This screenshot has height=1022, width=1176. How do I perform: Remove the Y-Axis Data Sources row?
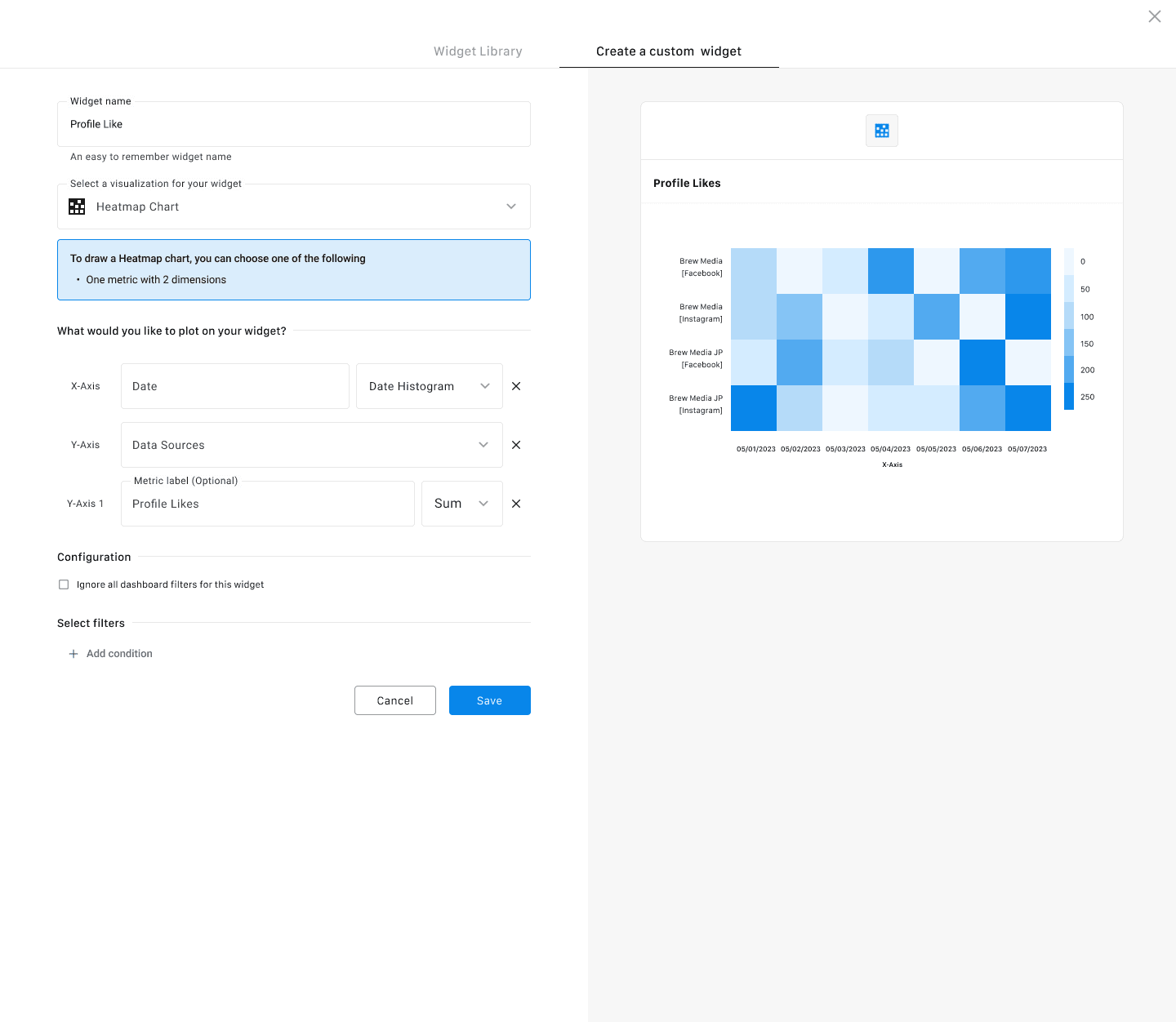516,445
